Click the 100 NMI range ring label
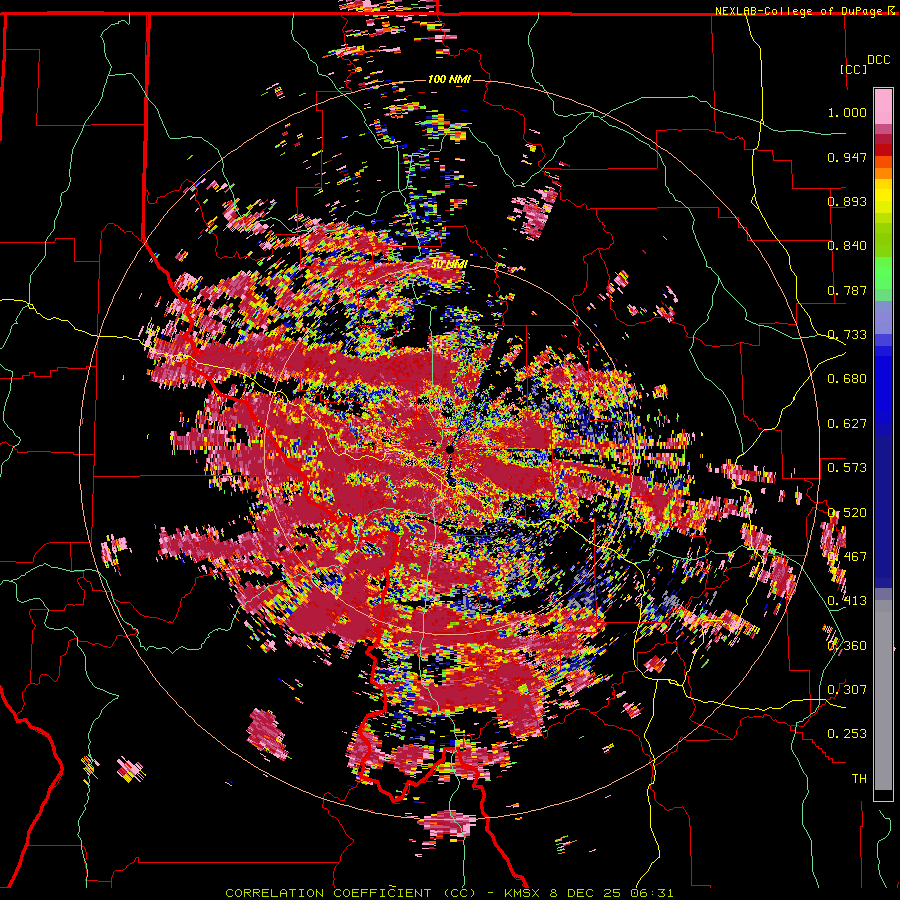The height and width of the screenshot is (900, 900). (x=449, y=79)
